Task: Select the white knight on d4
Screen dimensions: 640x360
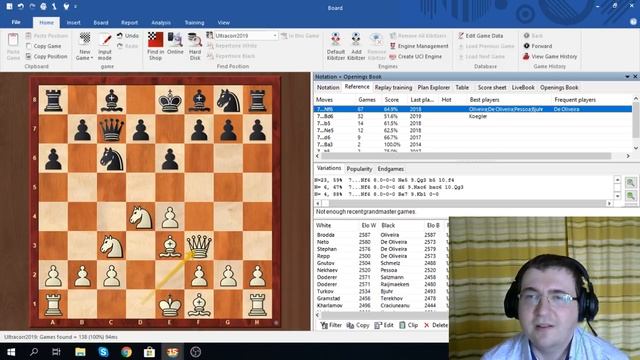Action: 140,216
